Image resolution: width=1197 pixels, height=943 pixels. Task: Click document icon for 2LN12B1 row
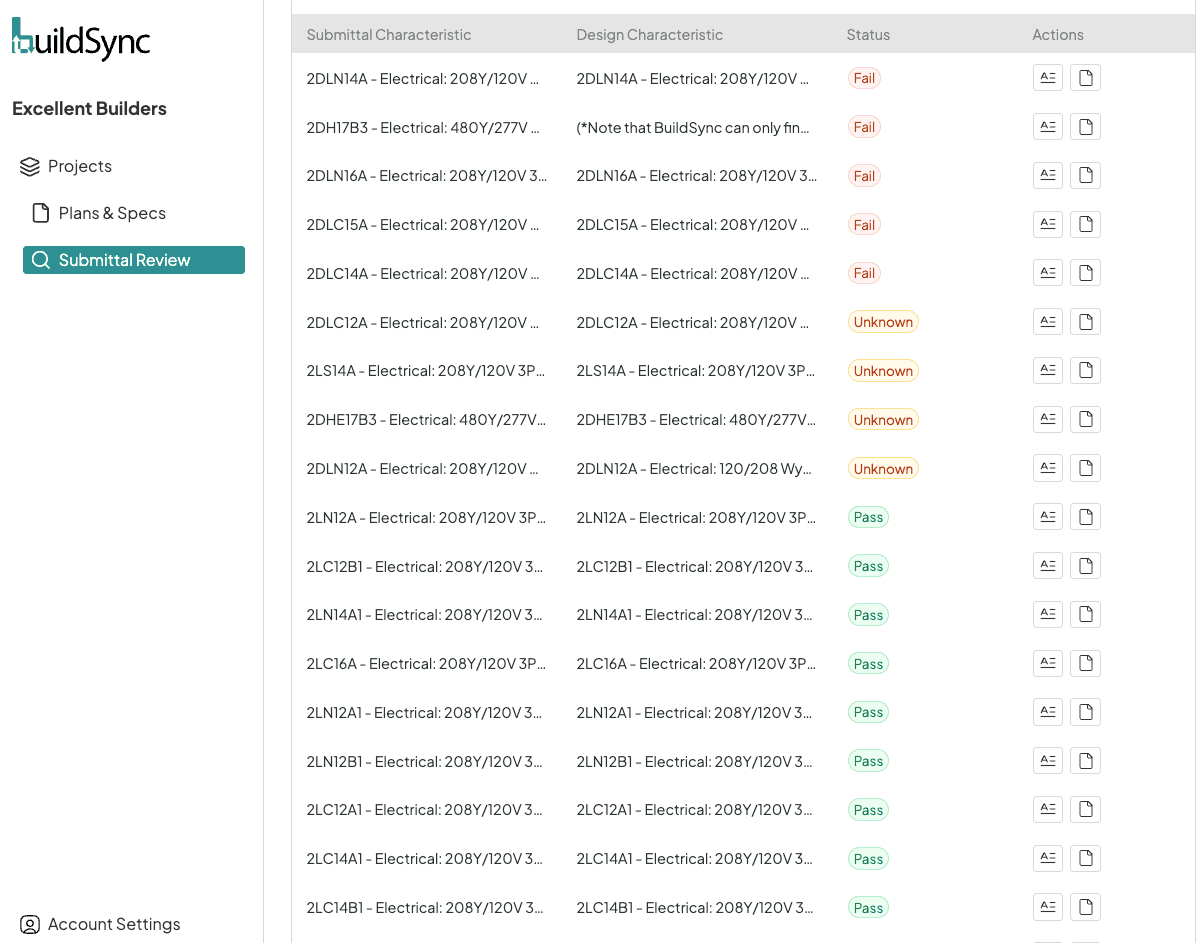1086,761
